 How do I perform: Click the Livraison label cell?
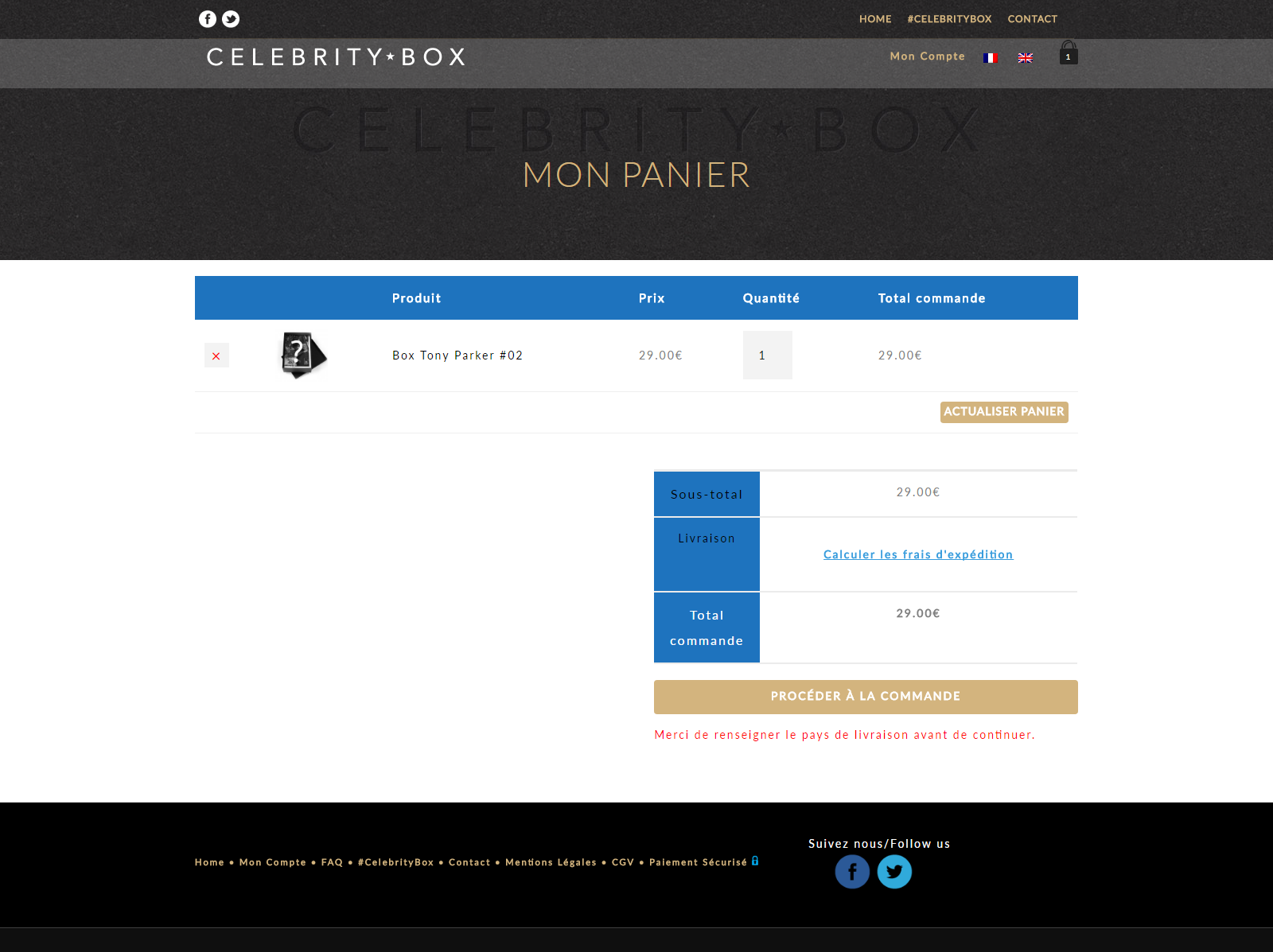(707, 554)
